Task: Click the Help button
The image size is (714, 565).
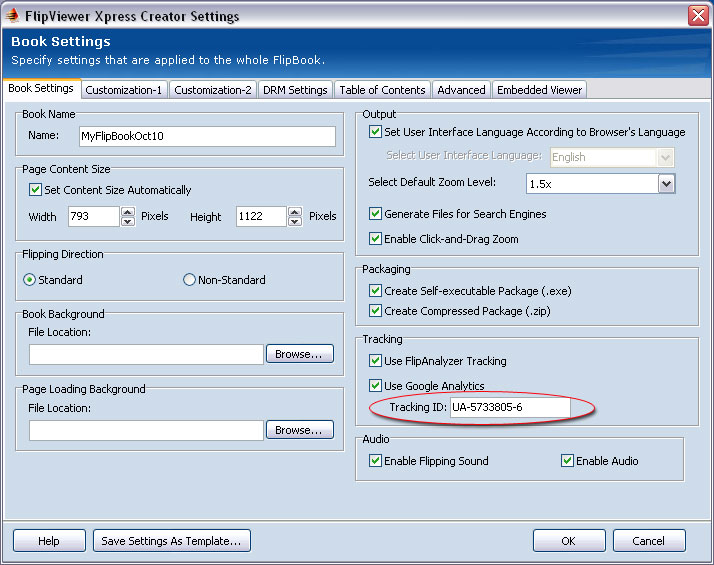Action: coord(49,541)
